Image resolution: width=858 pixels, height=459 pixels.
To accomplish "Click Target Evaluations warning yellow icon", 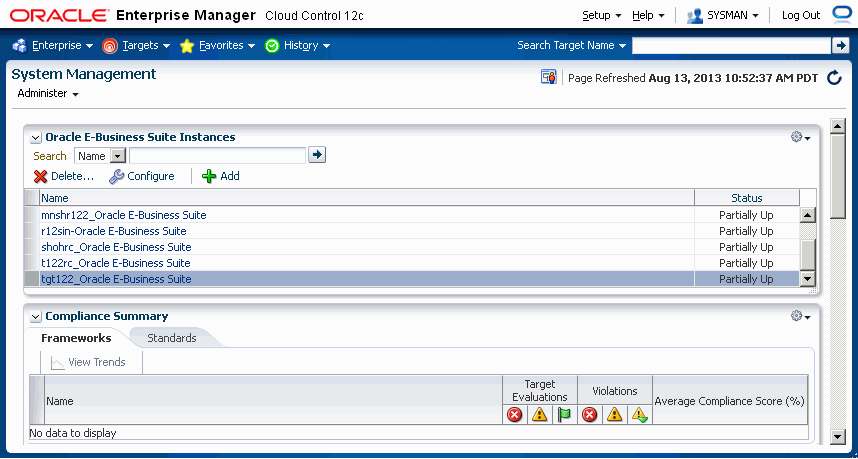I will (540, 416).
